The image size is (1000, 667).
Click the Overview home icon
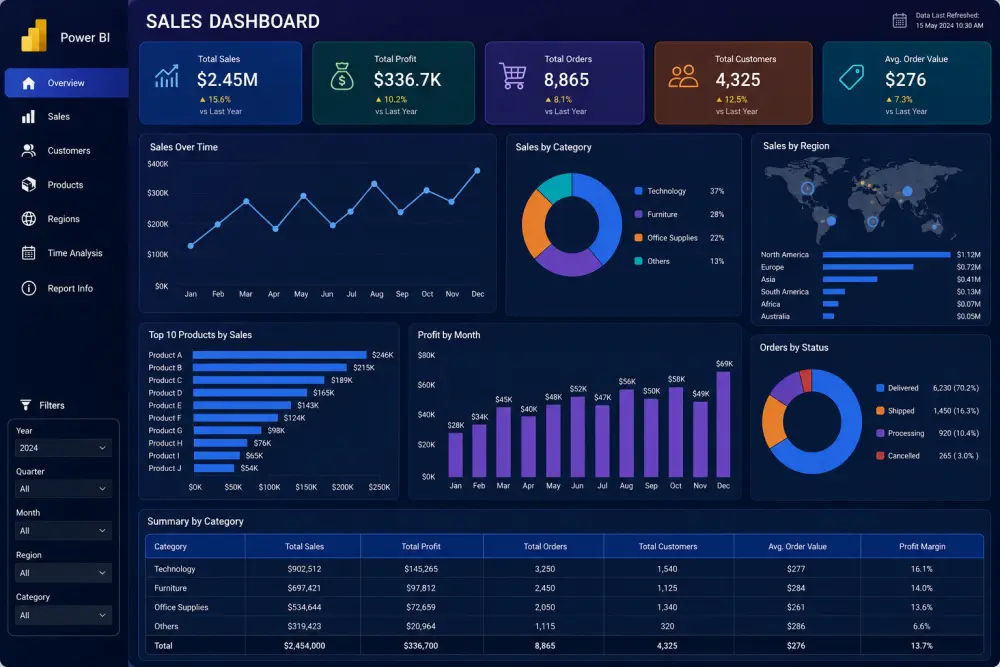click(28, 83)
